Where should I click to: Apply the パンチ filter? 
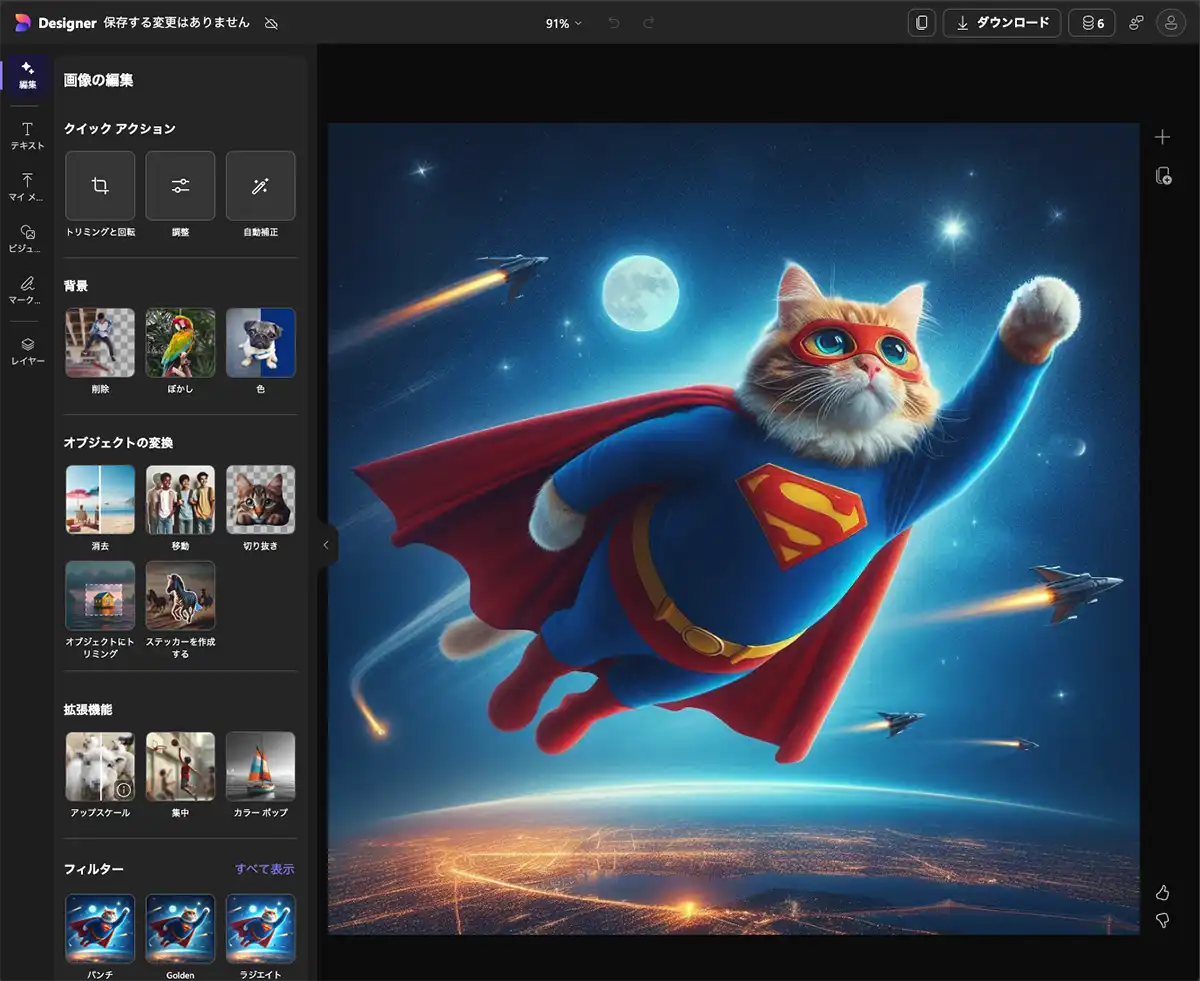coord(100,928)
